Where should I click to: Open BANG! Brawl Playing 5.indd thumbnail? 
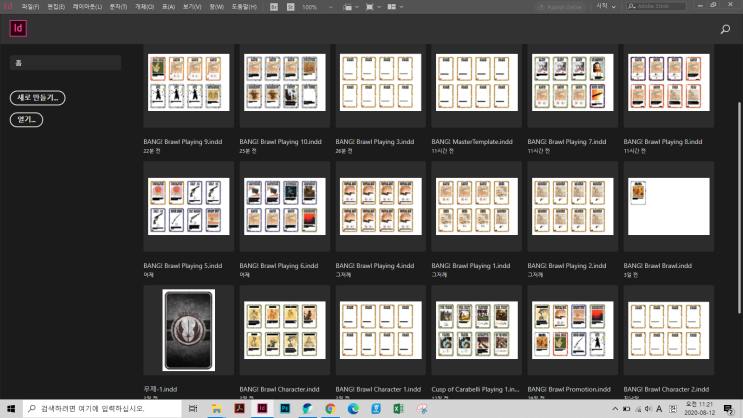[189, 207]
